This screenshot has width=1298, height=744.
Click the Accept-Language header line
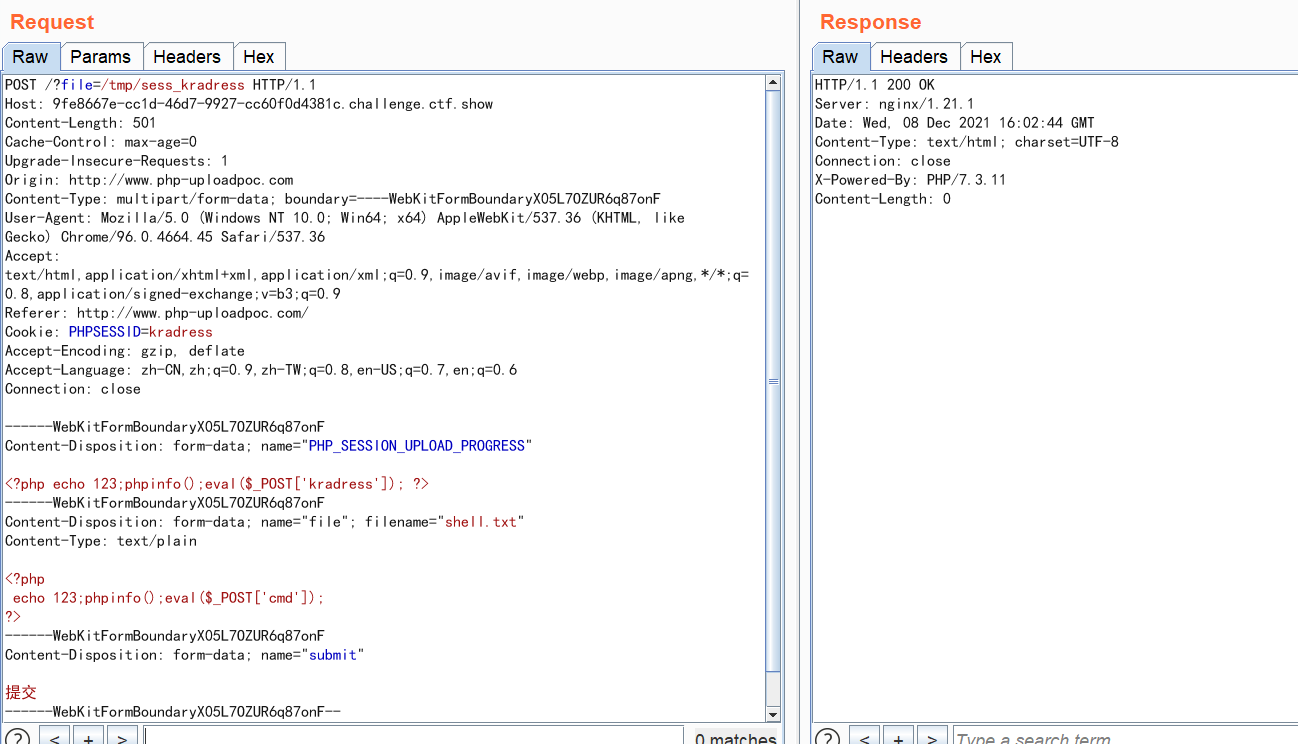[x=261, y=370]
